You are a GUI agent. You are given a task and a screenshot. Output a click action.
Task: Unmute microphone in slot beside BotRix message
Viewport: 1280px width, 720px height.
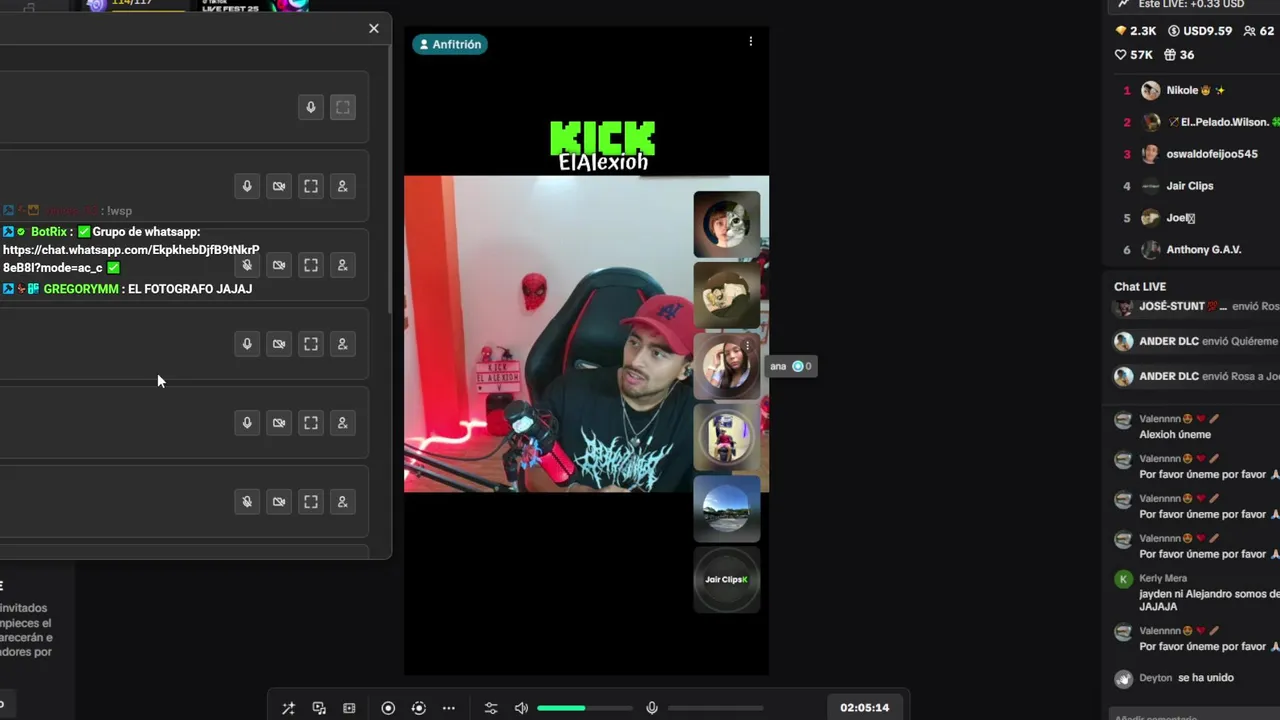point(247,265)
